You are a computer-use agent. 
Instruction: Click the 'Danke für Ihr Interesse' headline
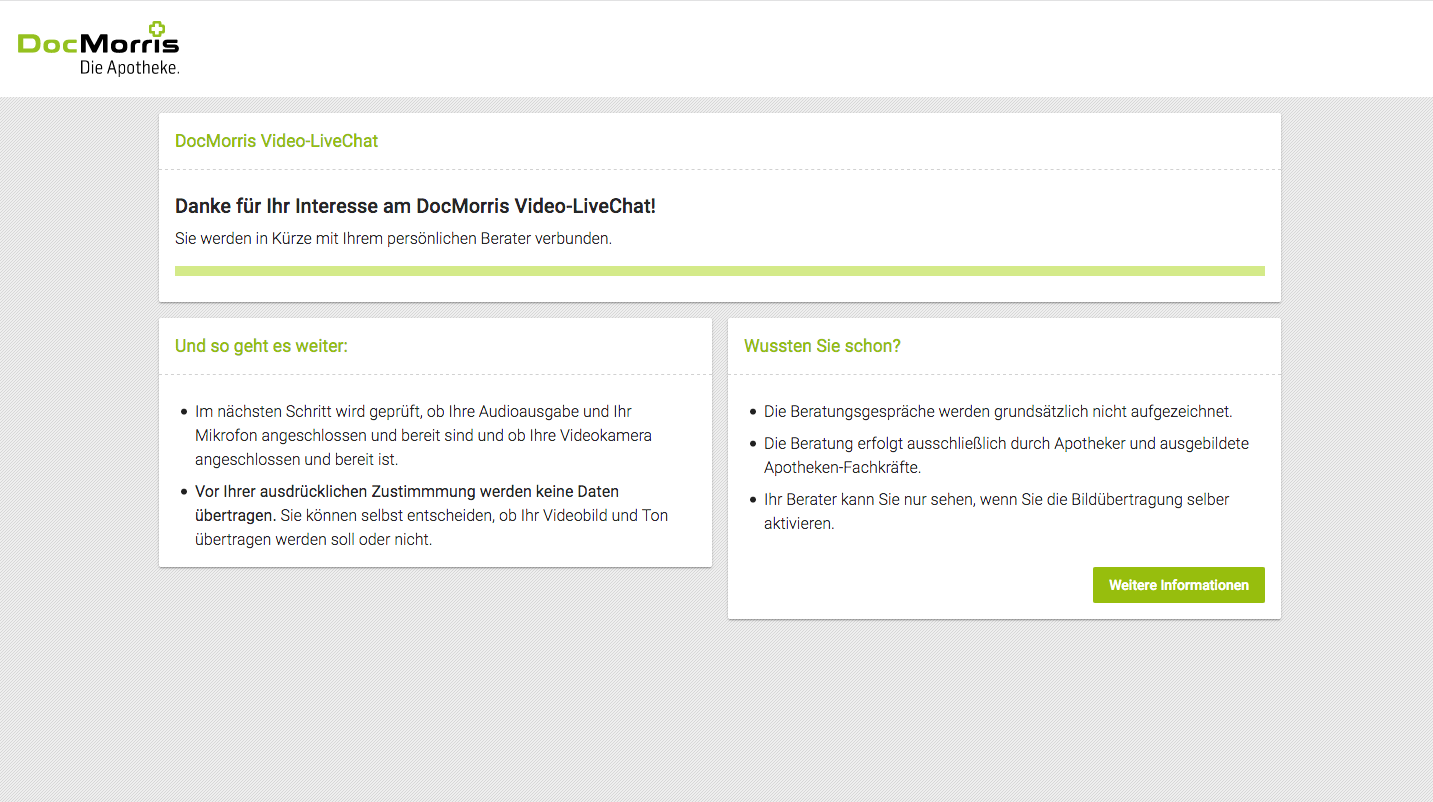click(x=415, y=206)
